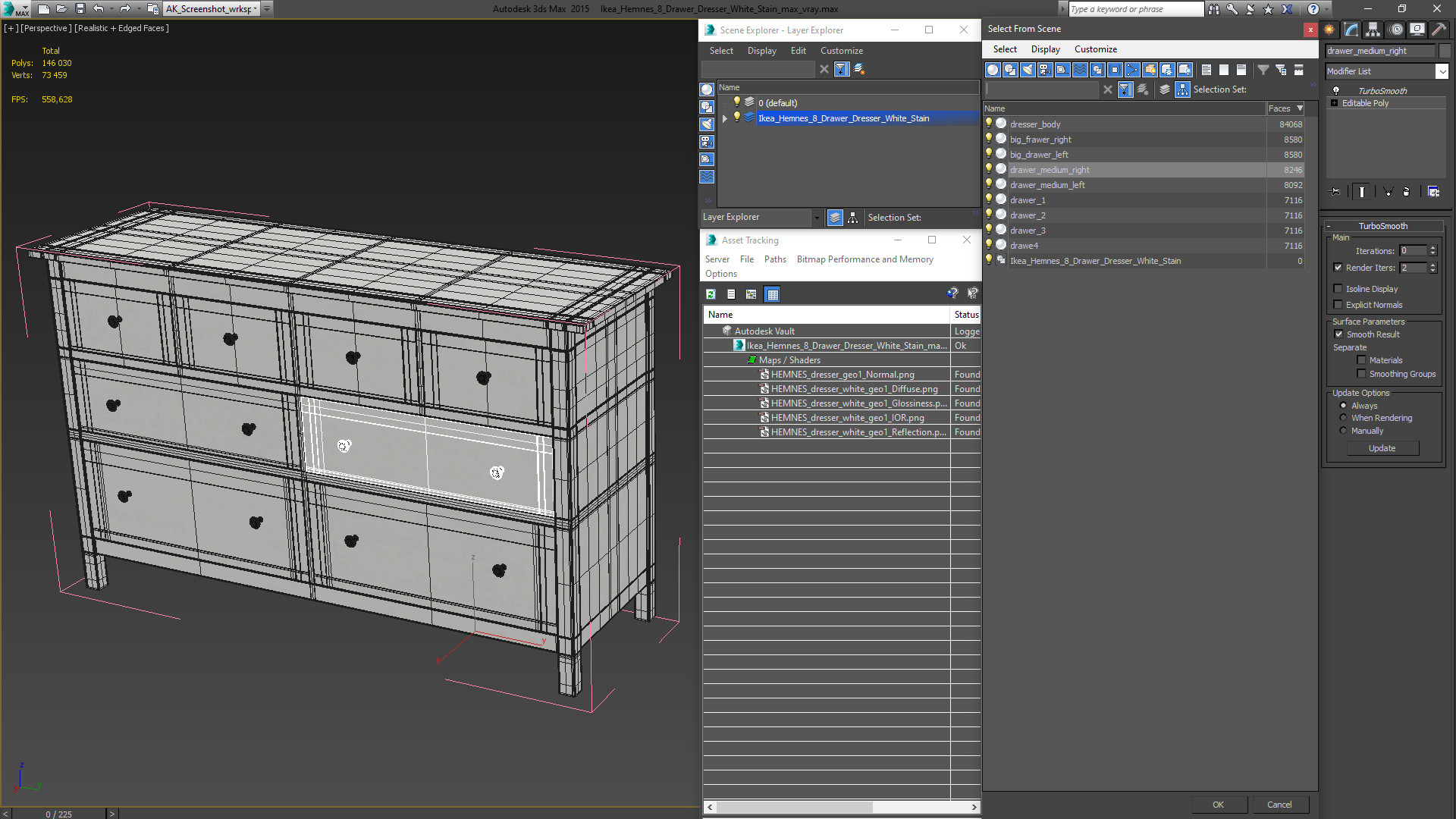1456x819 pixels.
Task: Open the Motion panel wheel icon
Action: (x=1395, y=30)
